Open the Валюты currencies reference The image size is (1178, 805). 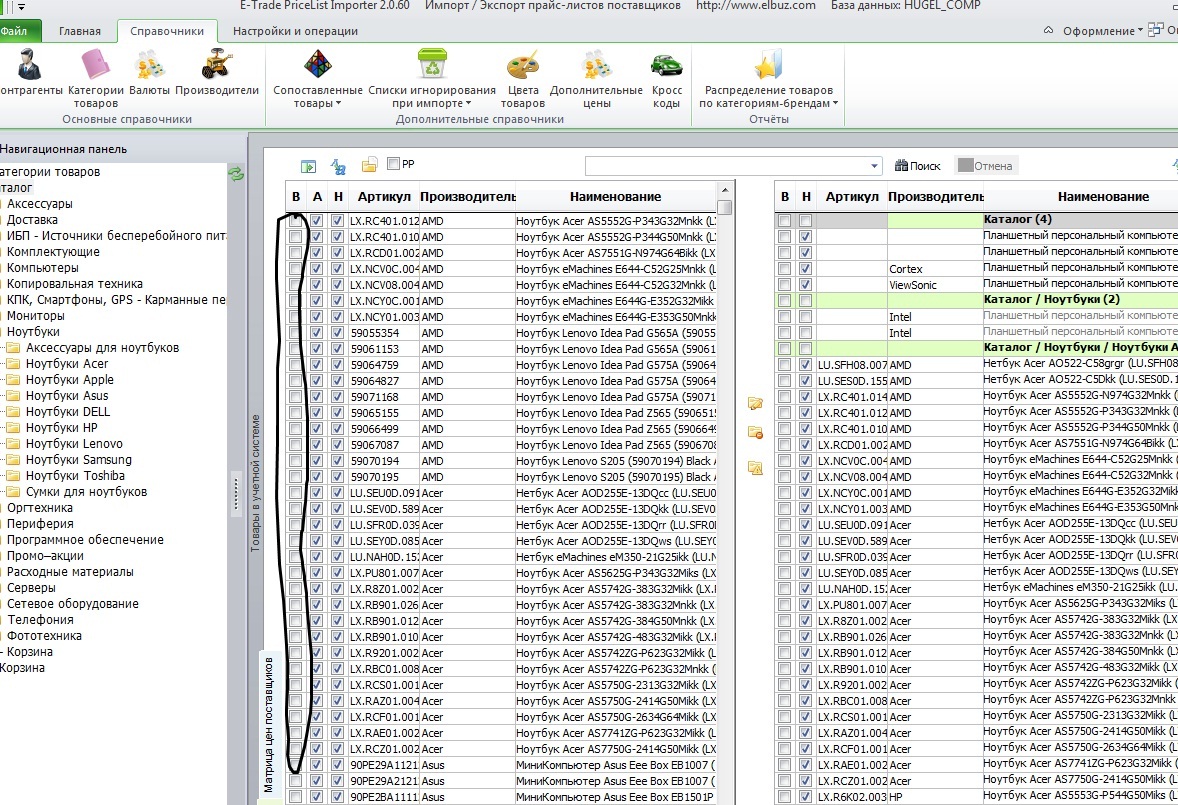150,73
